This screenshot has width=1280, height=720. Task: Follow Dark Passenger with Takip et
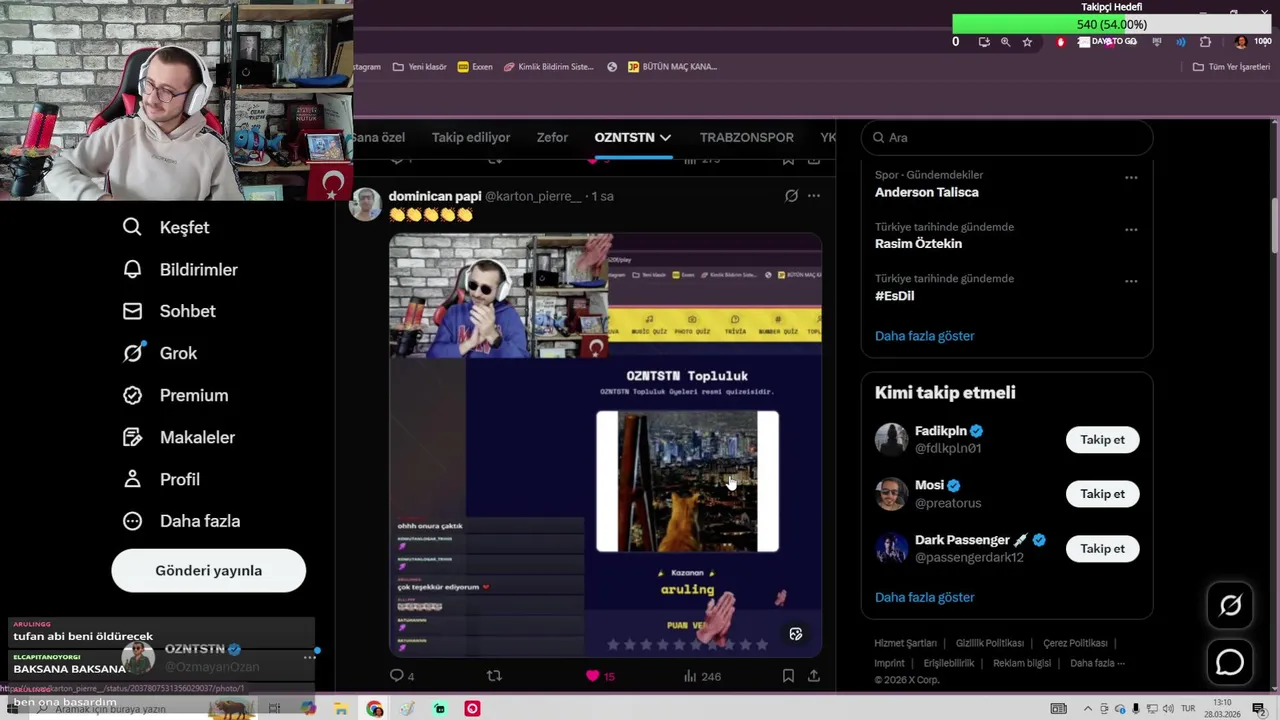[x=1102, y=548]
